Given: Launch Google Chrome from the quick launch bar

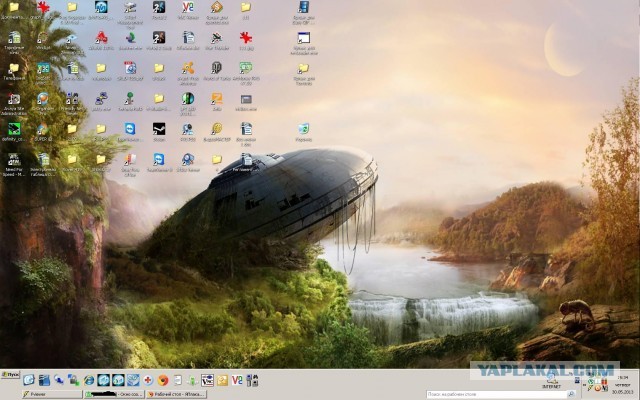Looking at the screenshot, I should pyautogui.click(x=163, y=380).
